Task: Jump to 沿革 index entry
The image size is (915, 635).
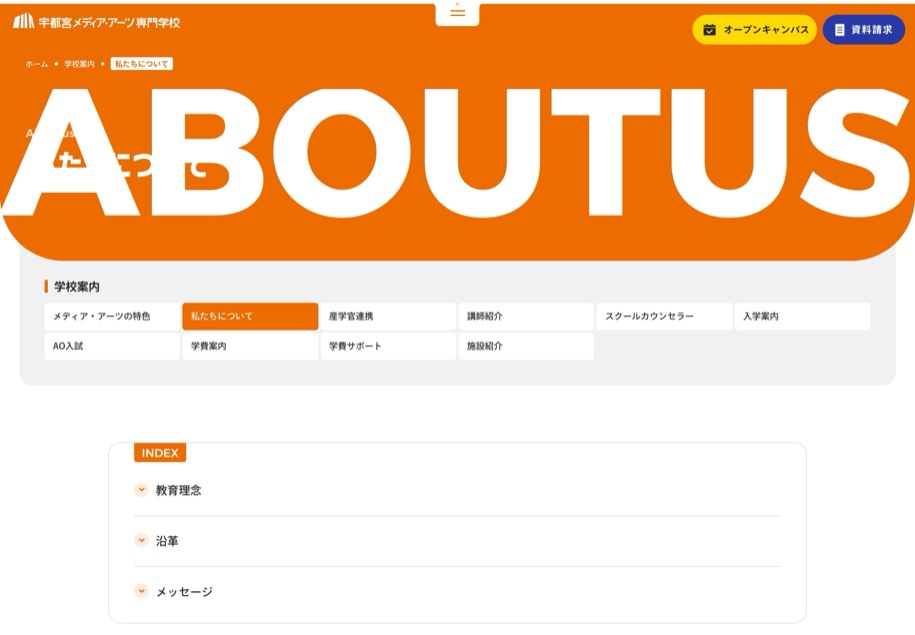Action: pyautogui.click(x=167, y=541)
